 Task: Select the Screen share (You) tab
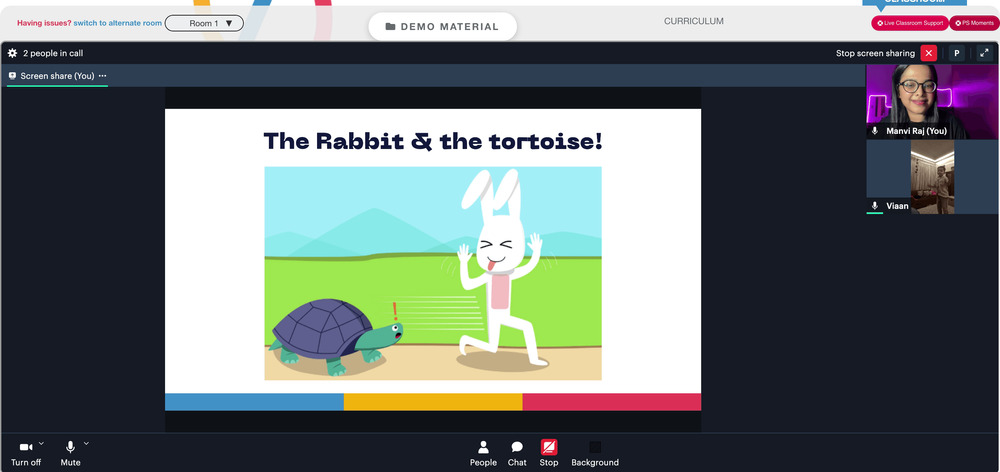coord(57,76)
